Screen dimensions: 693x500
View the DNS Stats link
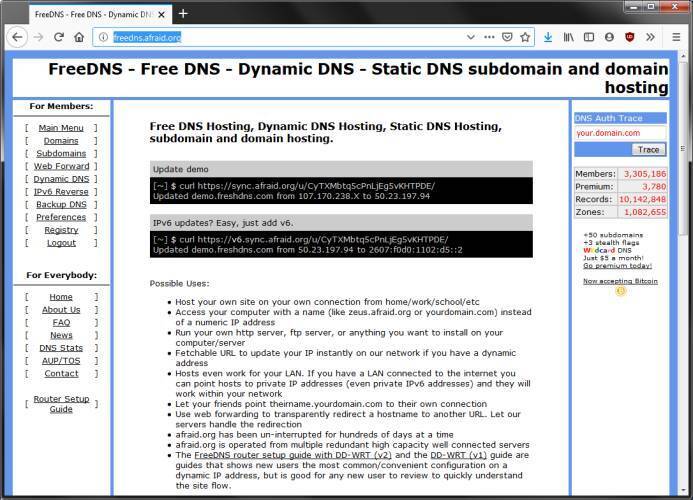(x=61, y=348)
